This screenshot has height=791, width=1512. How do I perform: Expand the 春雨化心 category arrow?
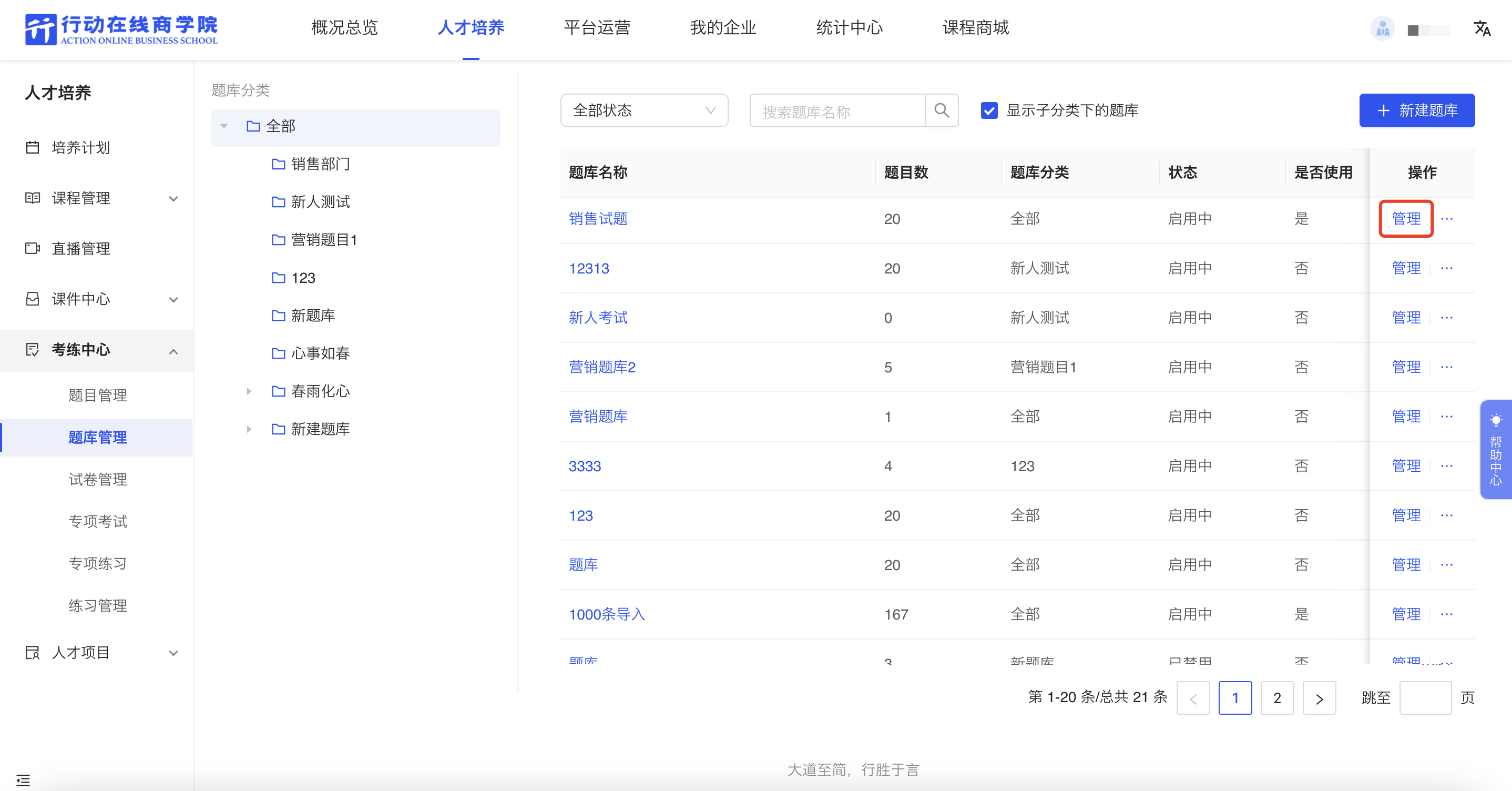249,391
